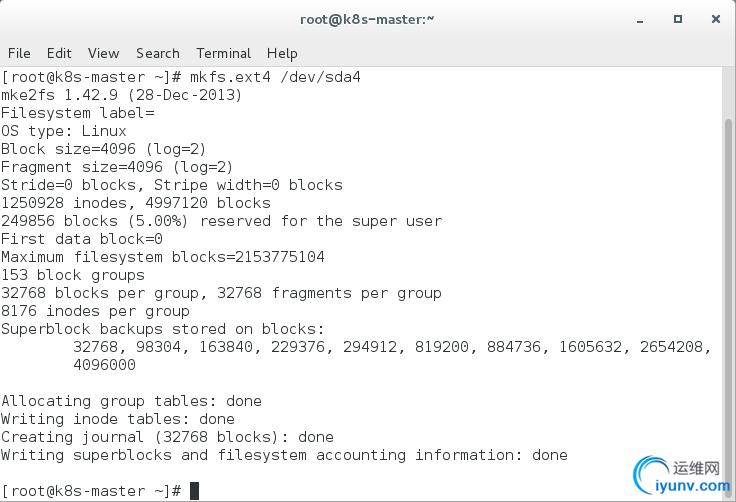Open the View menu

click(103, 53)
